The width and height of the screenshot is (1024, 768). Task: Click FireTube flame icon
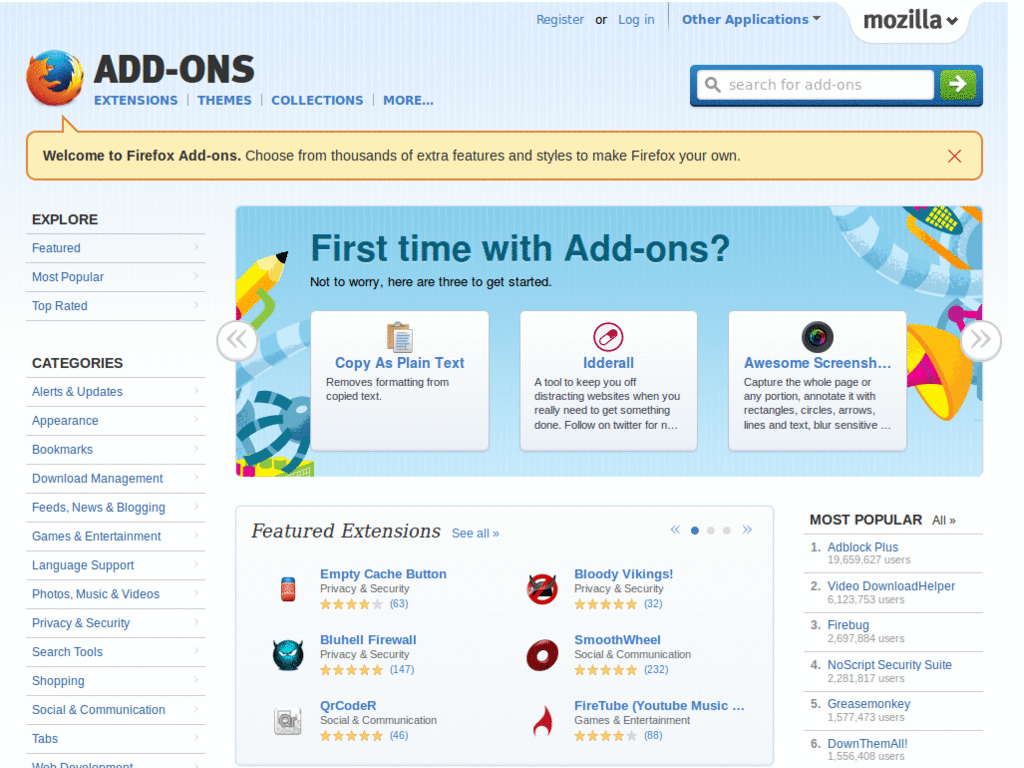[x=542, y=721]
